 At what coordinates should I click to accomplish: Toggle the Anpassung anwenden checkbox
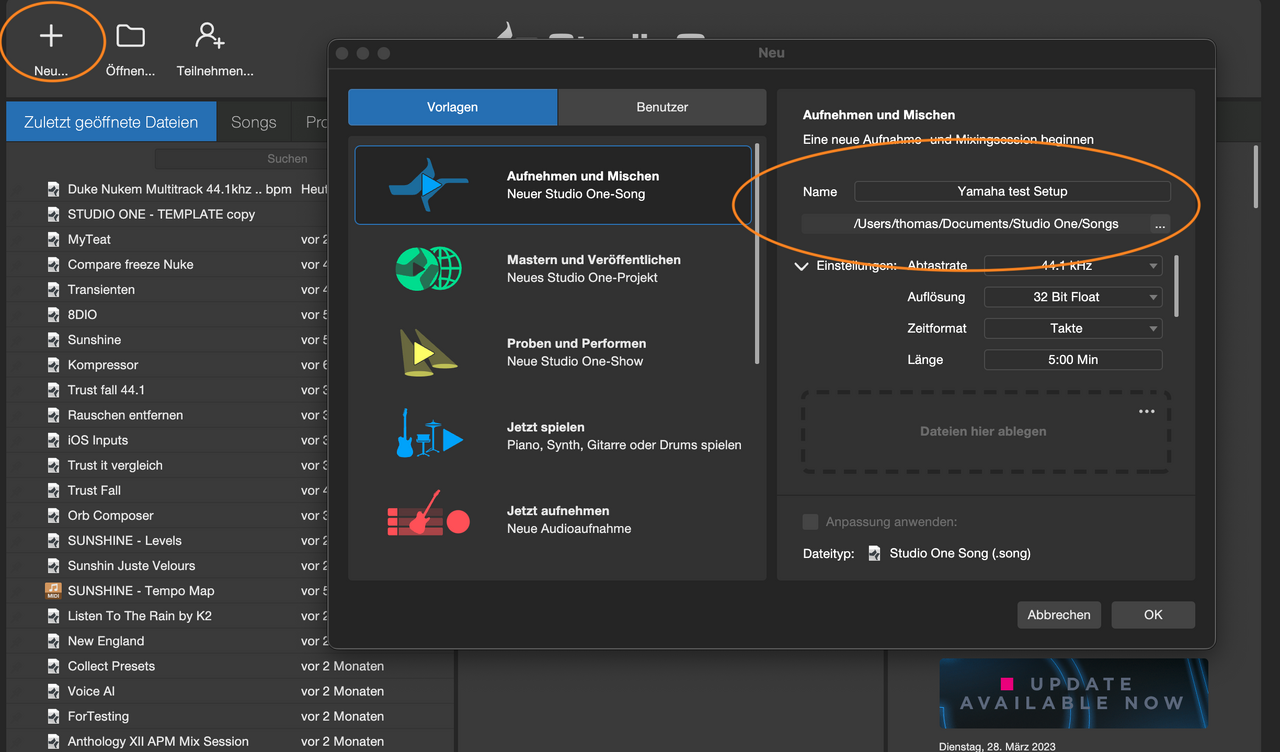click(x=810, y=522)
